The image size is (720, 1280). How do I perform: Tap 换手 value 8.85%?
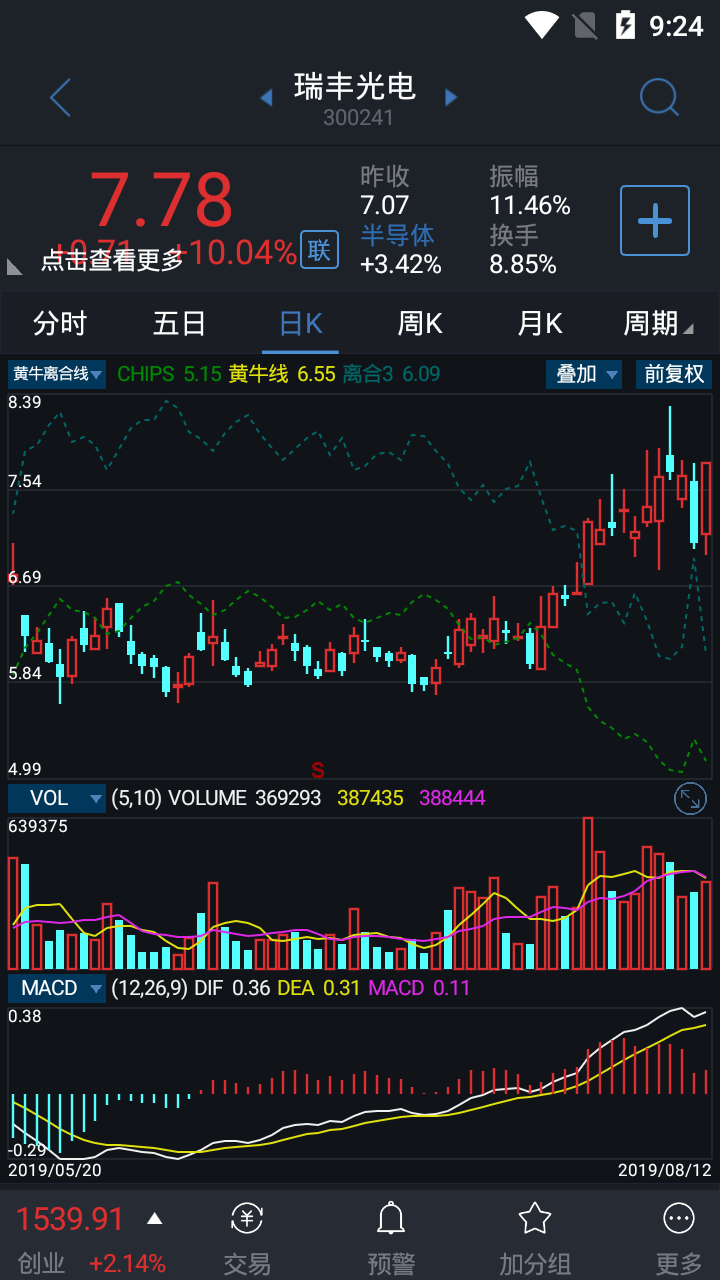pyautogui.click(x=523, y=264)
